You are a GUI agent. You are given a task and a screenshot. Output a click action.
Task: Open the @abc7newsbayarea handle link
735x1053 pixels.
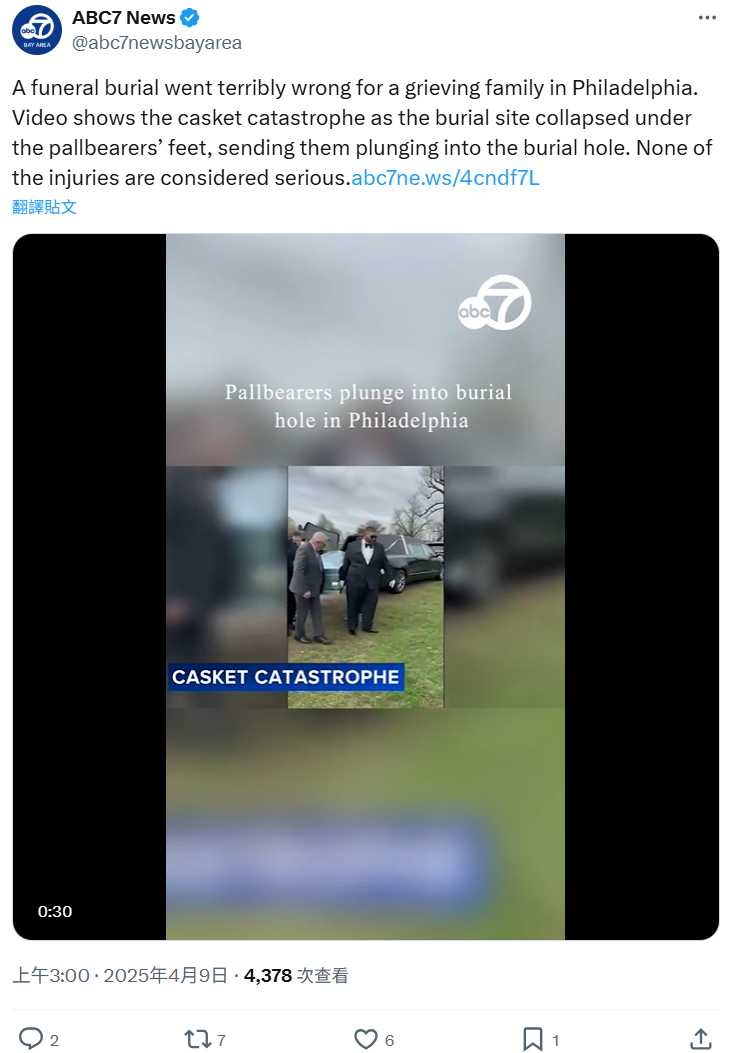[157, 43]
